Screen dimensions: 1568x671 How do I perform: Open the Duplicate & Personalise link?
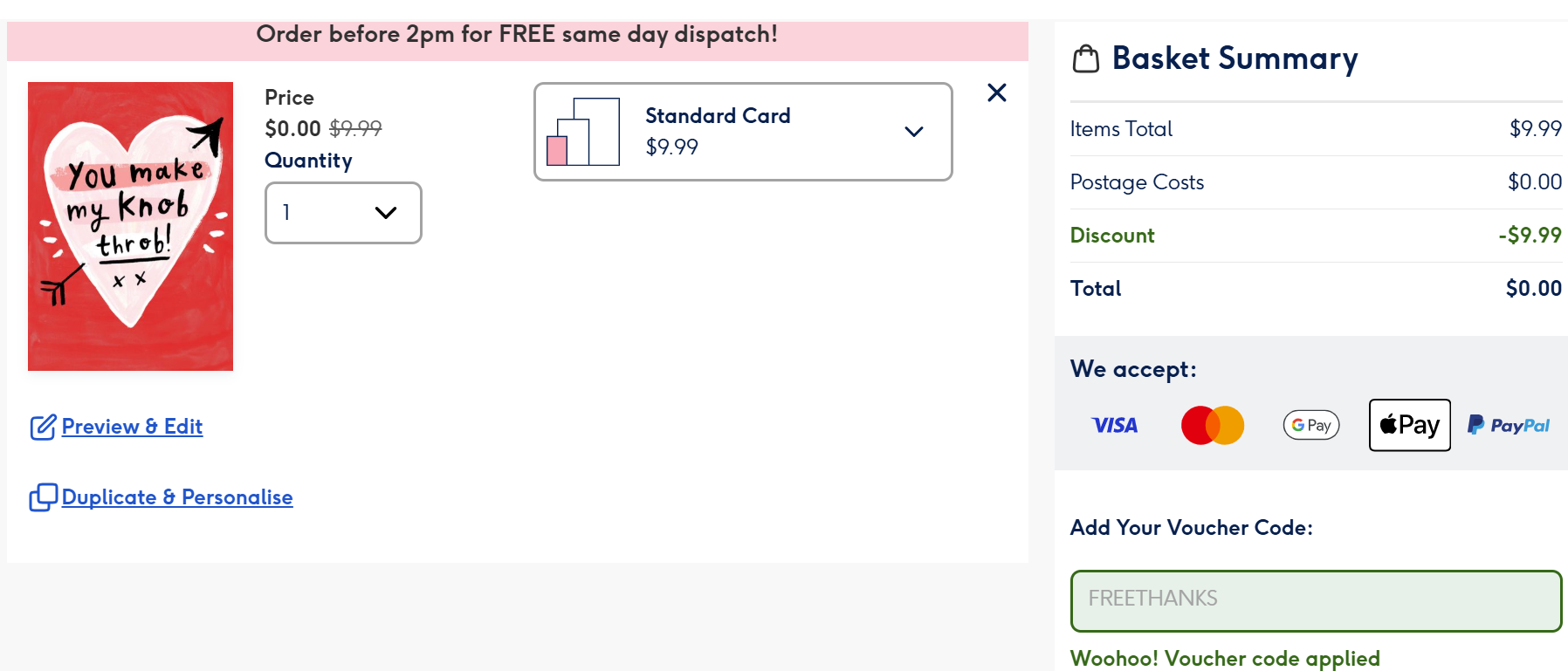tap(177, 497)
